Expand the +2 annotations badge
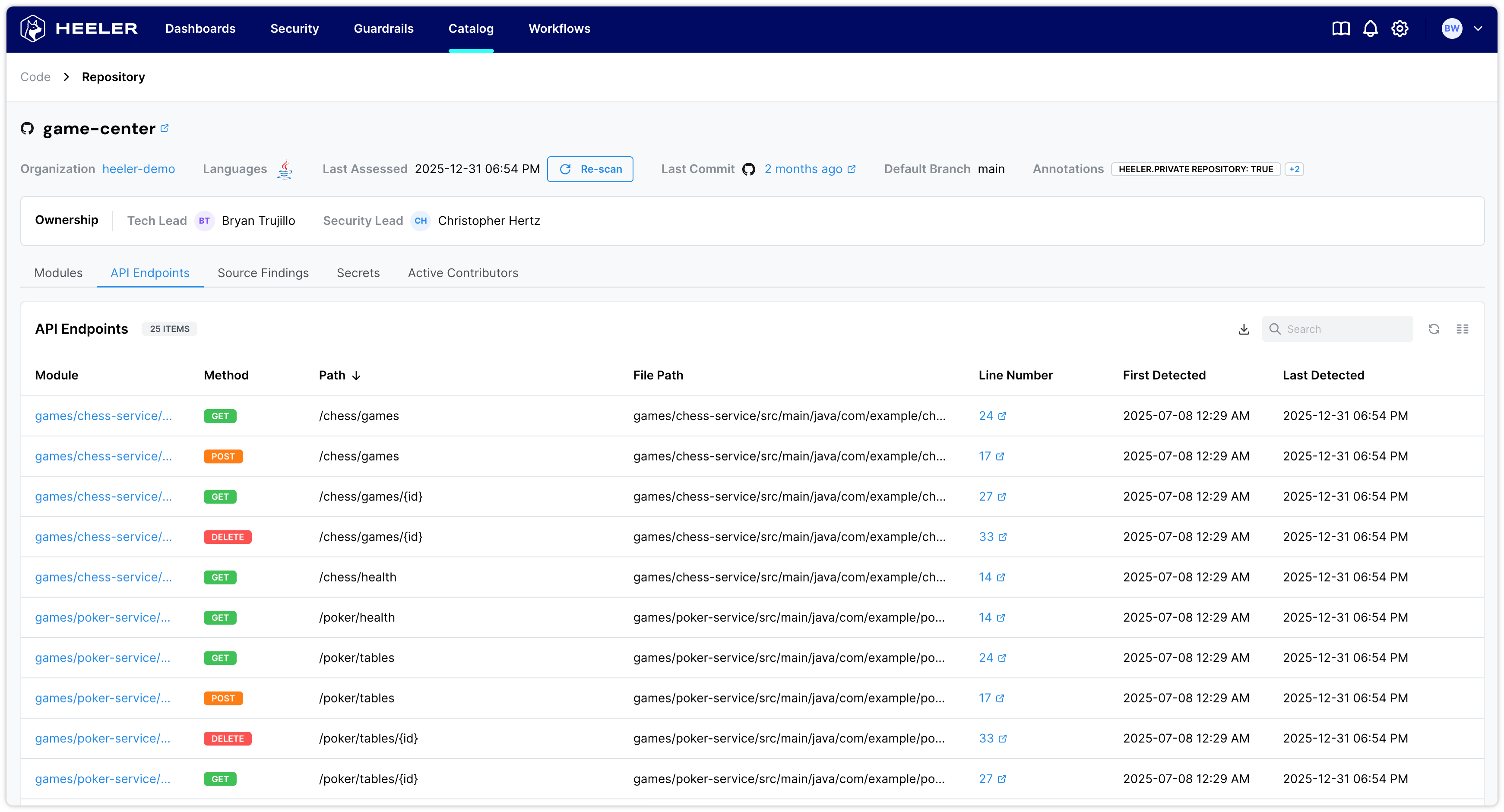This screenshot has width=1504, height=812. point(1294,169)
